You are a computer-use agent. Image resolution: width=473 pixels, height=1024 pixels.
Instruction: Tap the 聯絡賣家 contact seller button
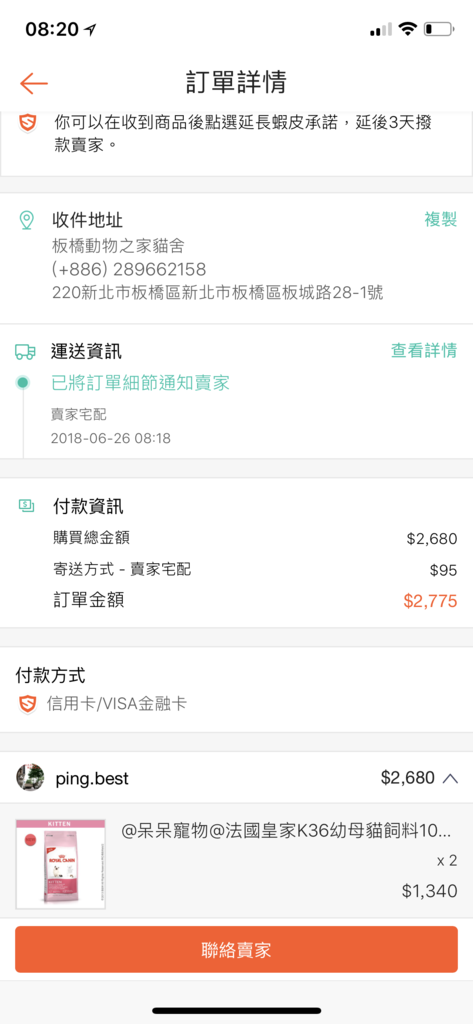click(236, 949)
